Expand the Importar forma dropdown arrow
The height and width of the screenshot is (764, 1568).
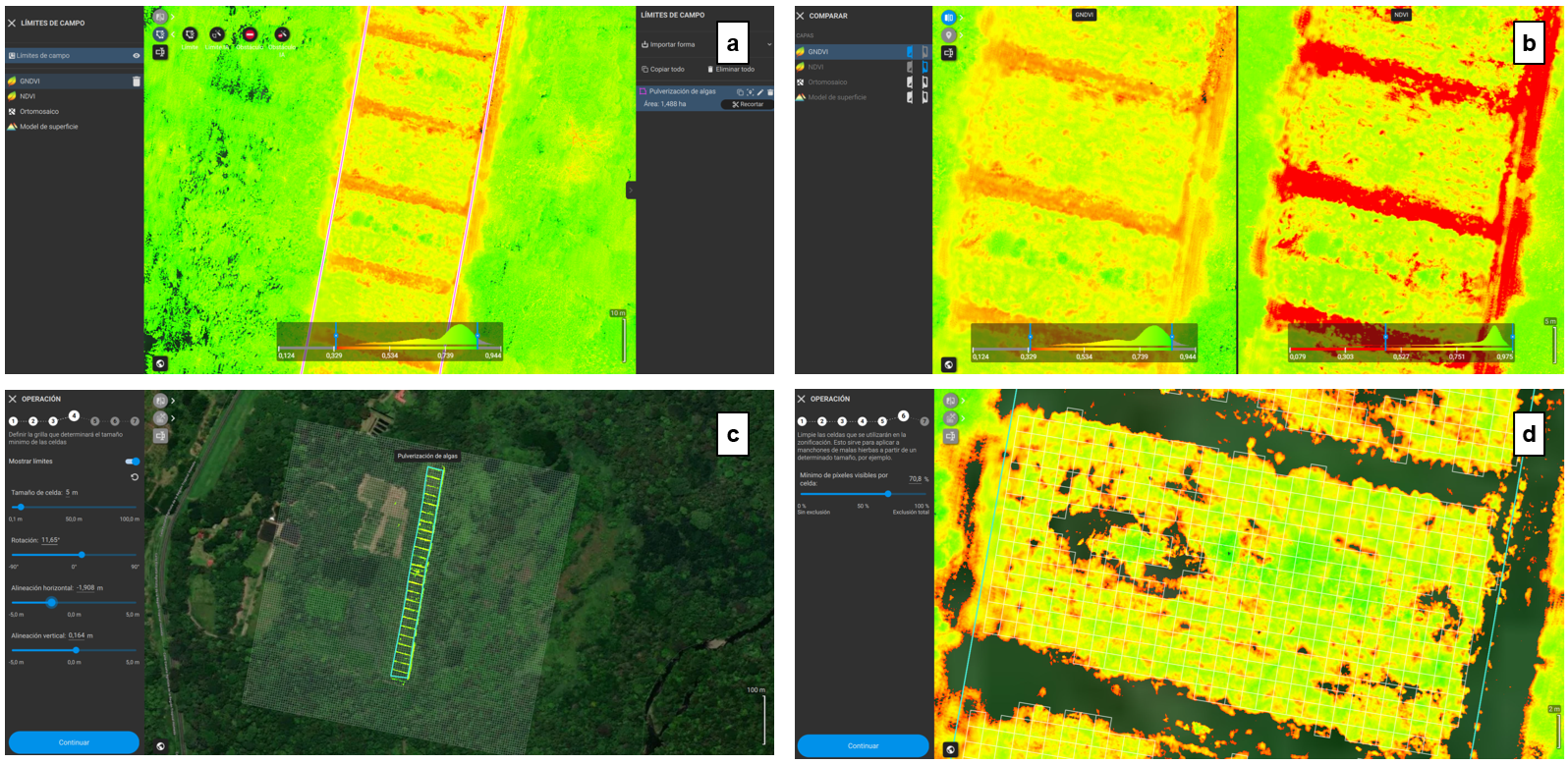[x=769, y=44]
